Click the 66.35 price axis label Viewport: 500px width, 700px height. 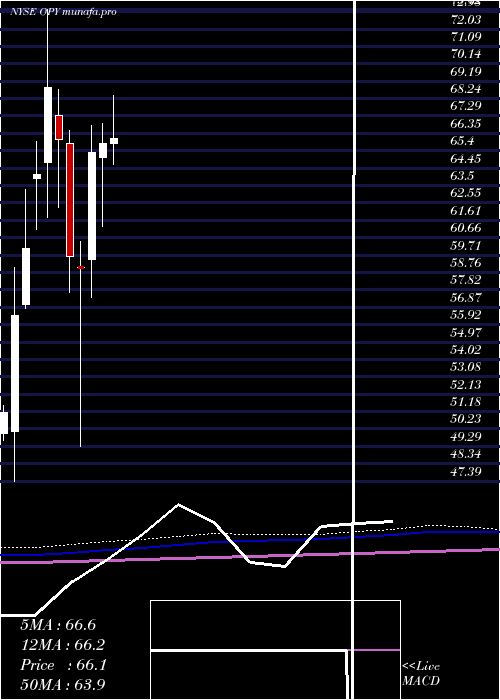click(466, 124)
